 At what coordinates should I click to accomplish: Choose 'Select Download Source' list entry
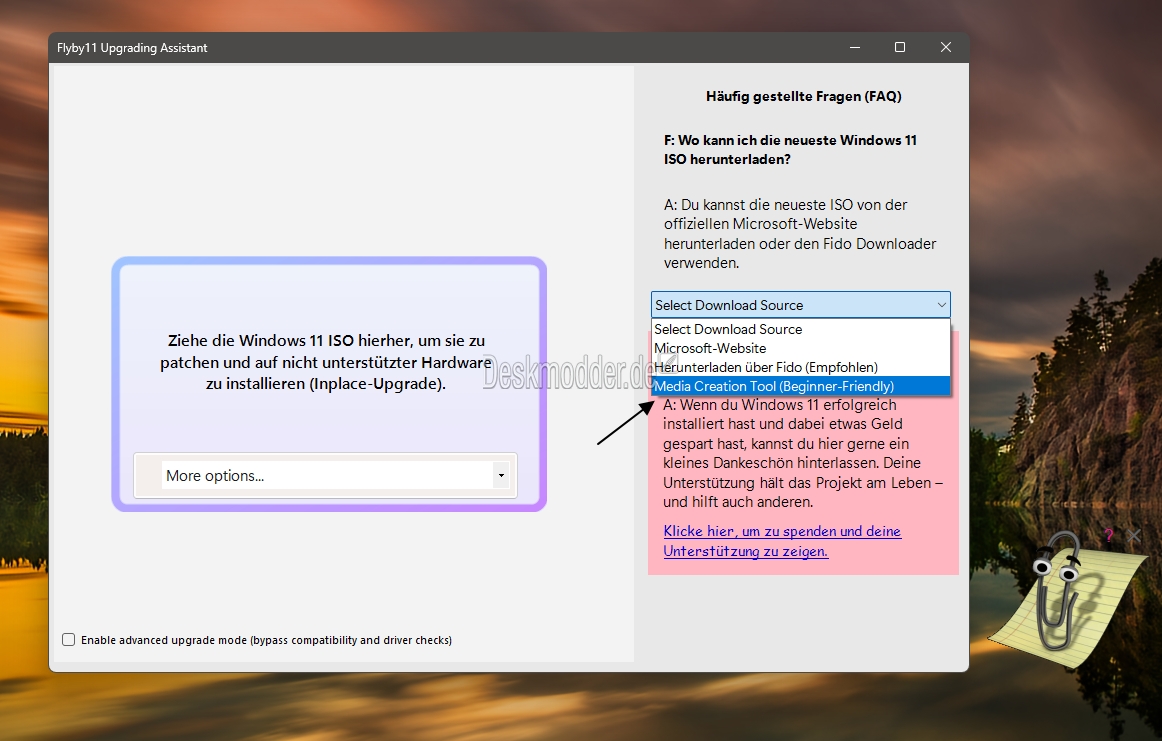(x=800, y=329)
